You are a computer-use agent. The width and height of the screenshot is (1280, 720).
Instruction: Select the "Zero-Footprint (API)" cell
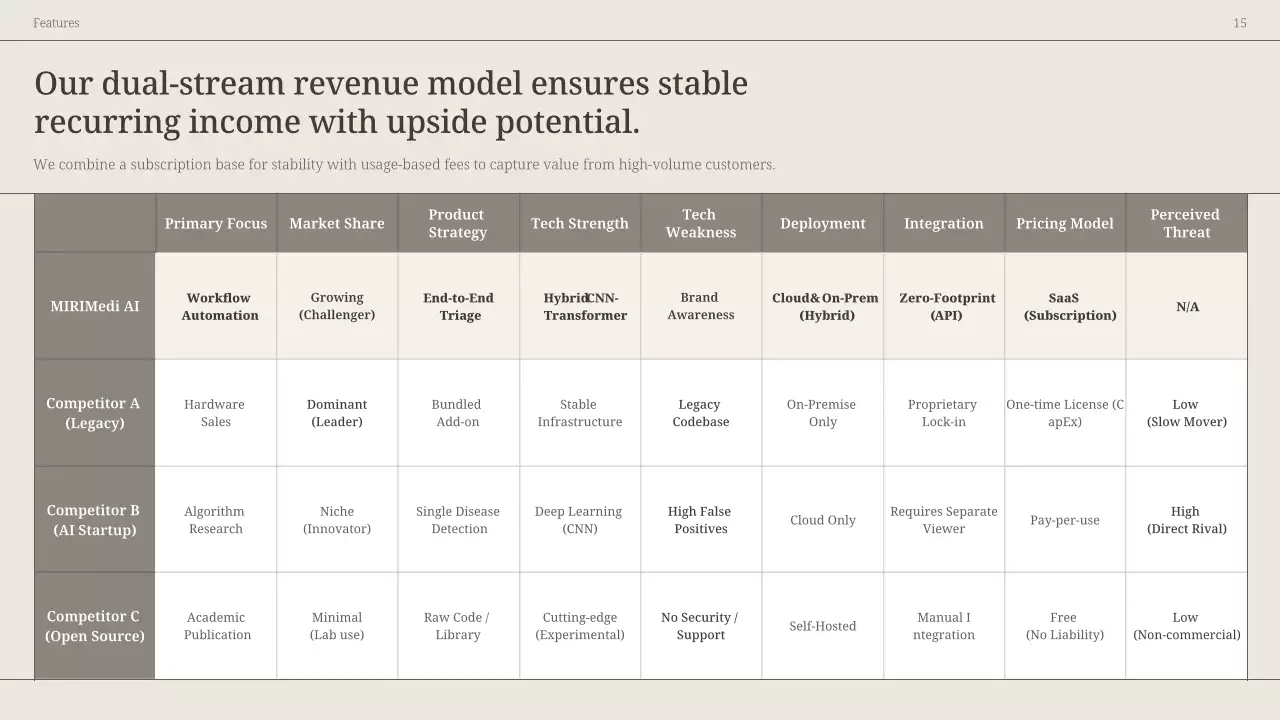pos(946,306)
